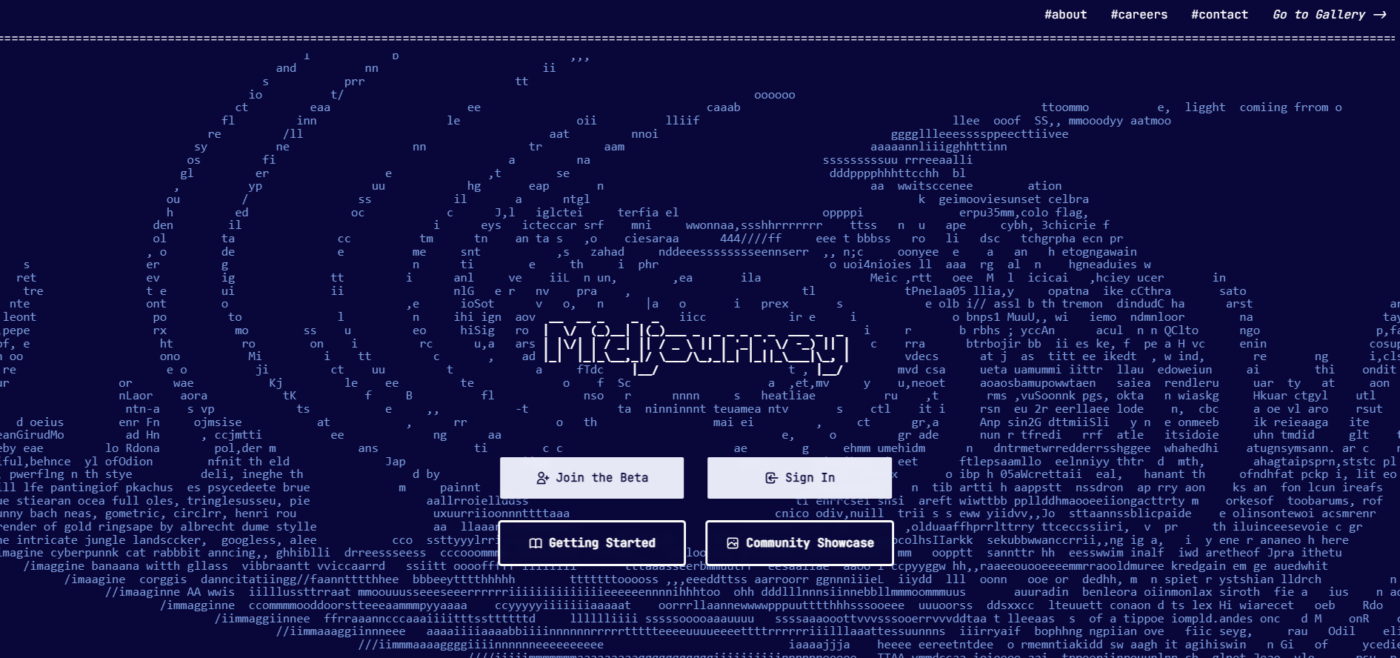
Task: Open the #careers navigation item
Action: [x=1138, y=14]
